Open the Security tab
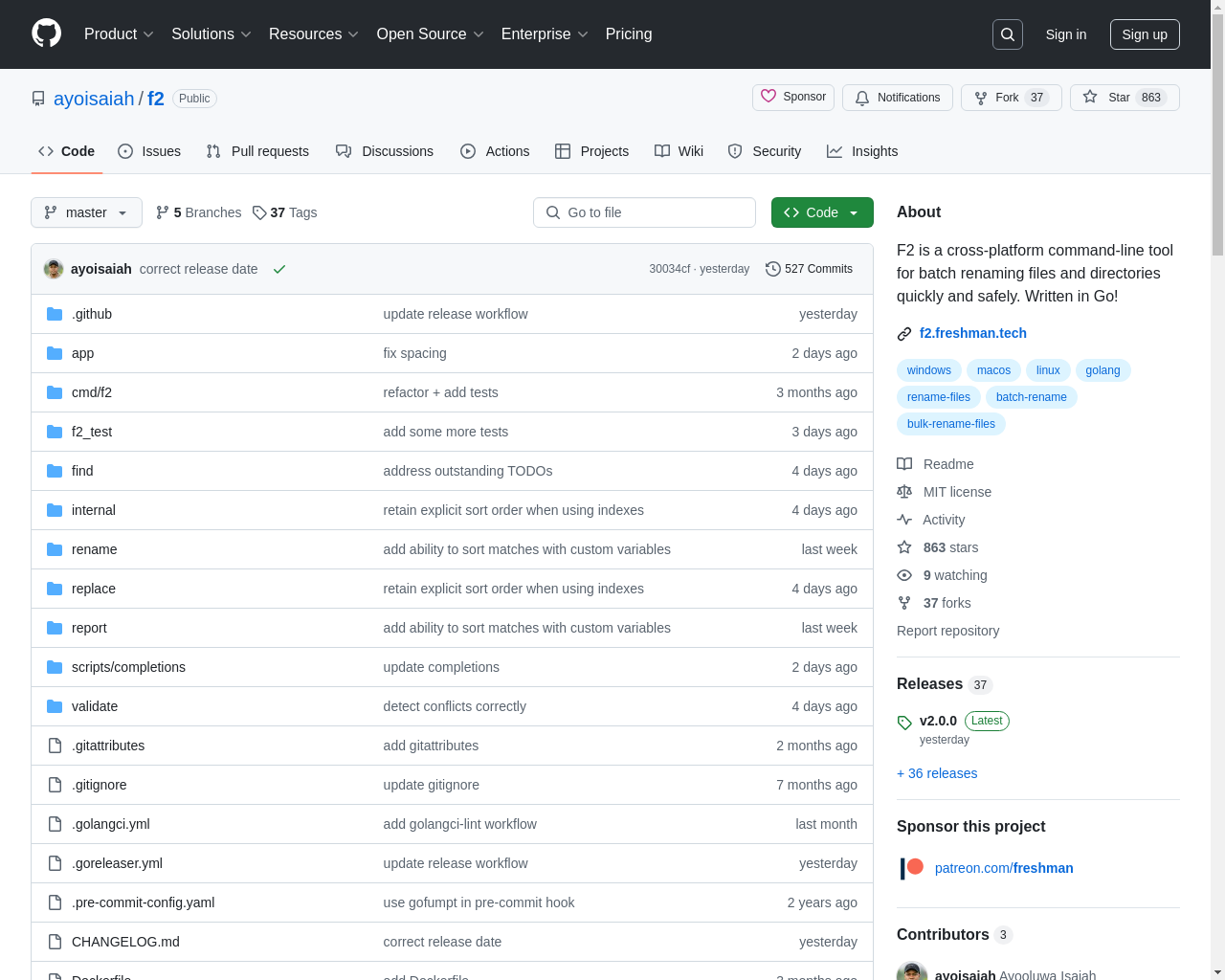Image resolution: width=1225 pixels, height=980 pixels. (764, 151)
